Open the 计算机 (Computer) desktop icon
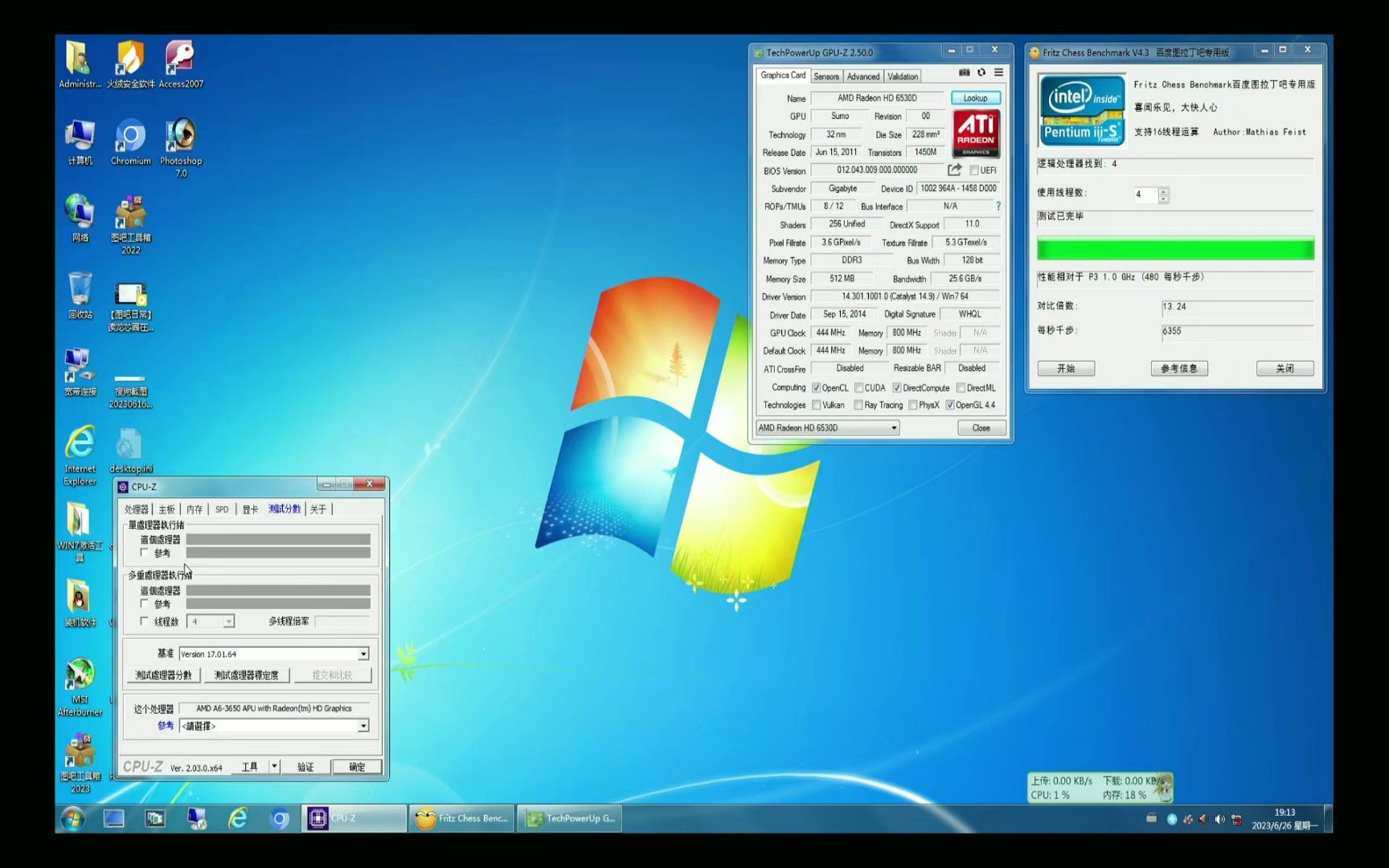Viewport: 1389px width, 868px height. point(80,142)
